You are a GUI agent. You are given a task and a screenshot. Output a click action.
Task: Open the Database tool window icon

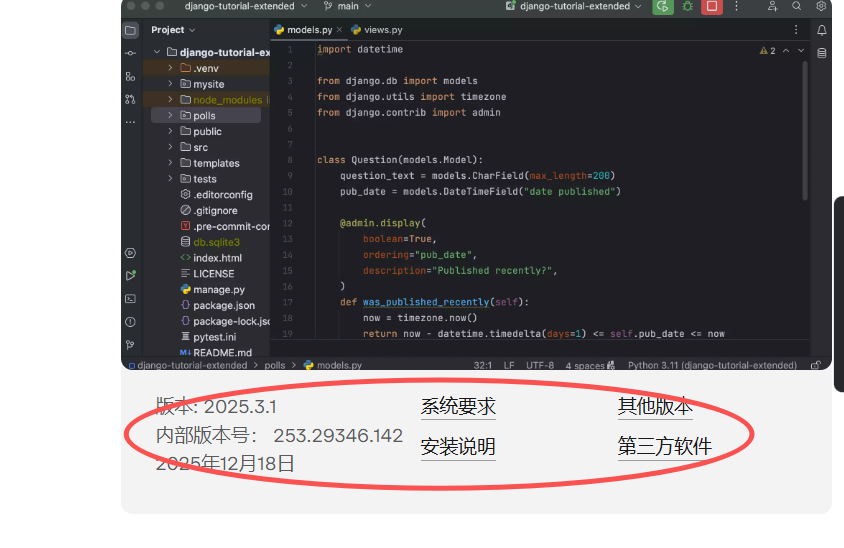pos(821,53)
